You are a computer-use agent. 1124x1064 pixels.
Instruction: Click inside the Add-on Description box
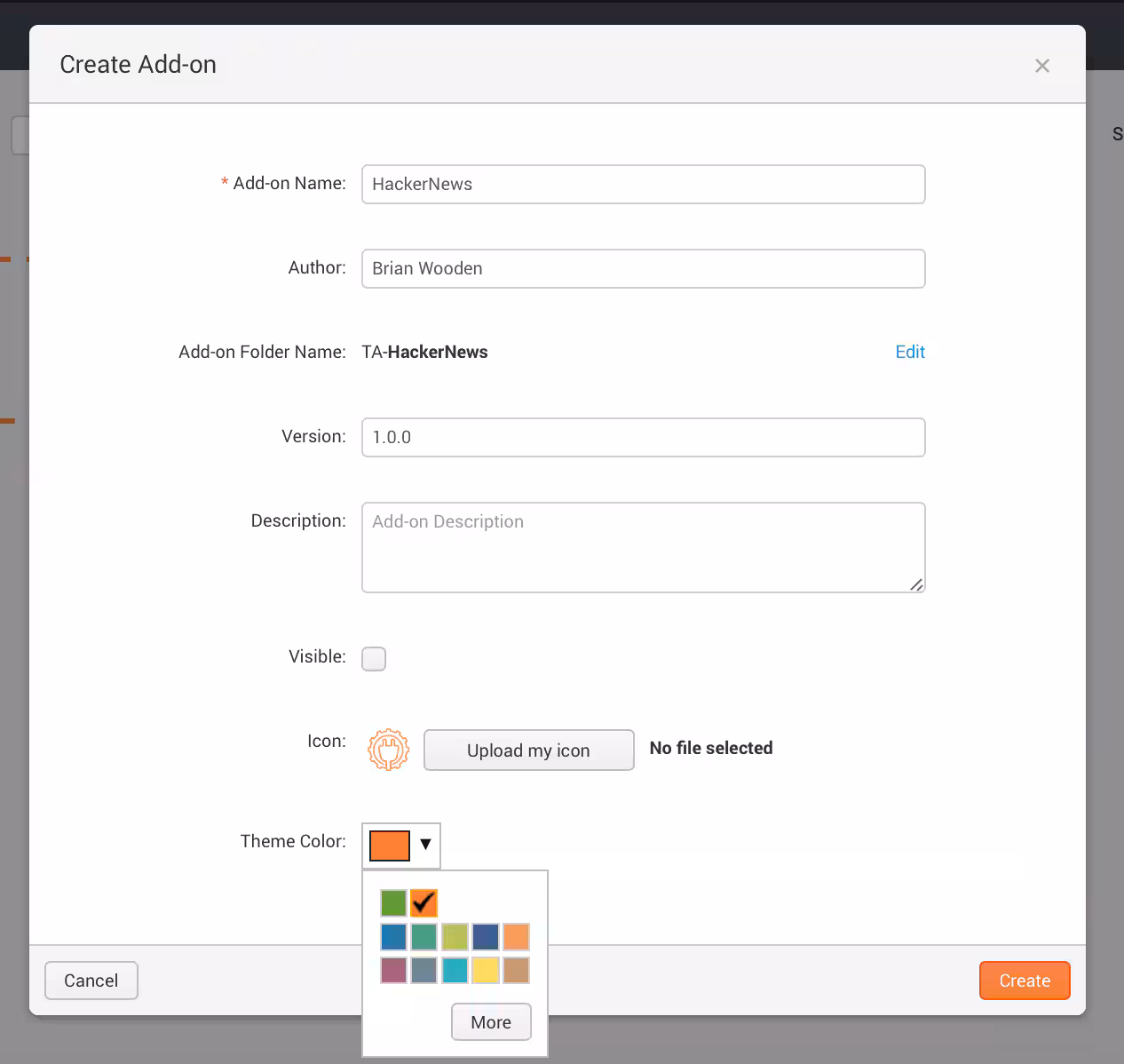click(643, 547)
